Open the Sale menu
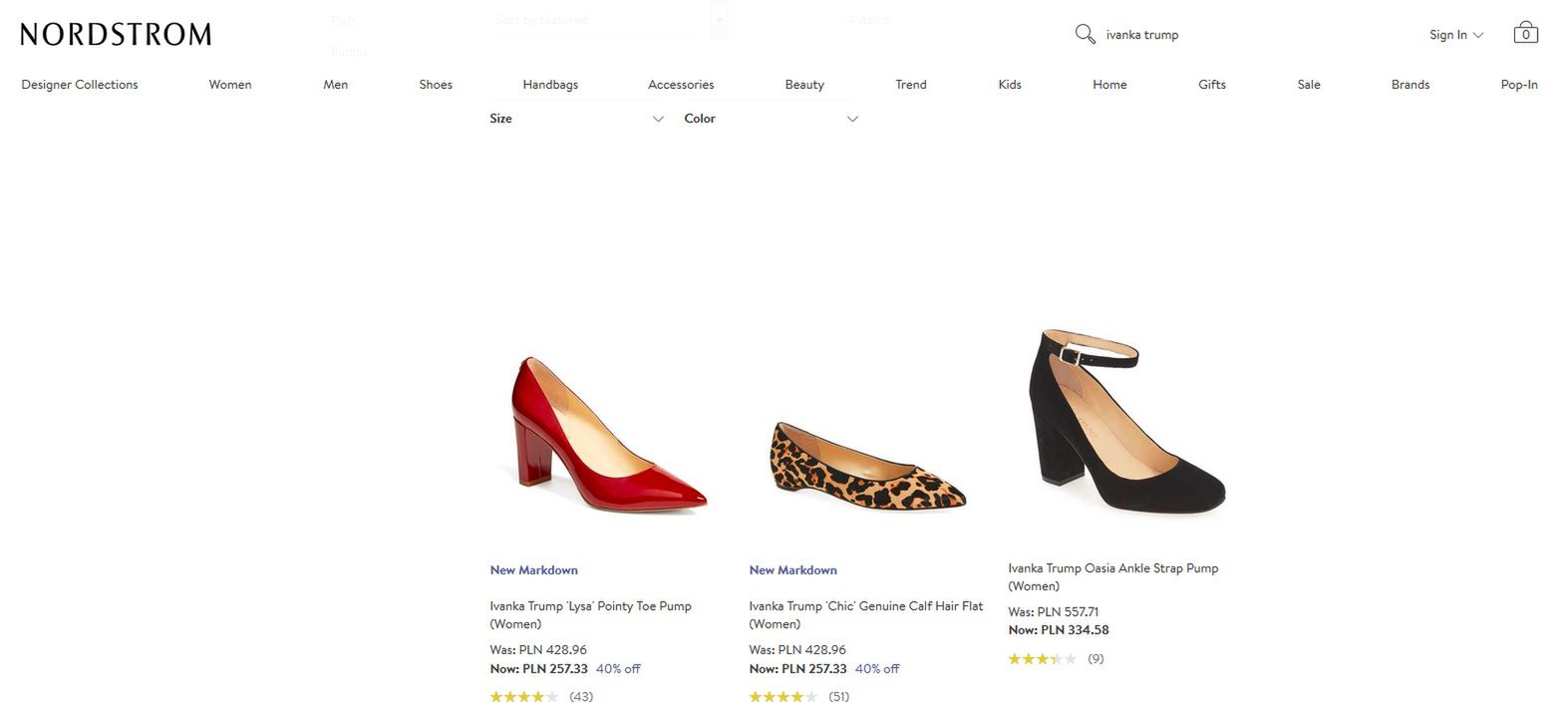This screenshot has height=716, width=1568. click(1309, 85)
